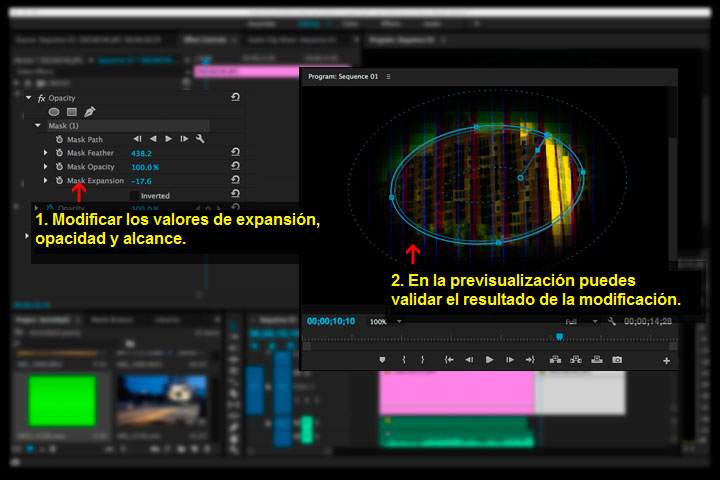Add a marker in Program monitor

coord(382,360)
